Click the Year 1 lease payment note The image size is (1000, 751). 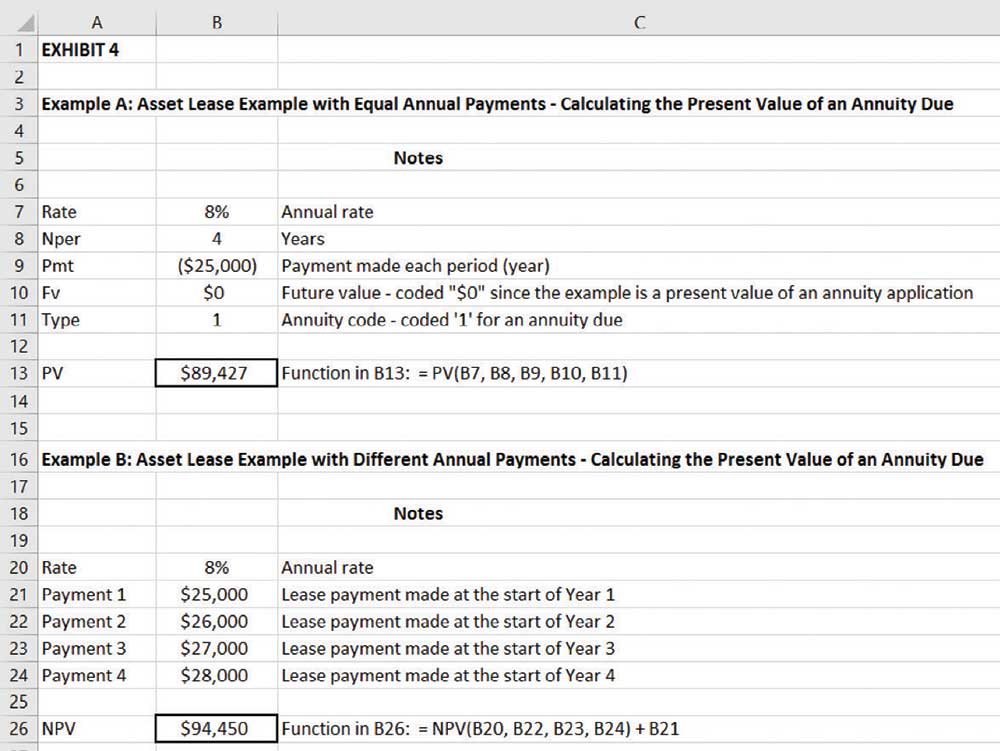pos(448,595)
